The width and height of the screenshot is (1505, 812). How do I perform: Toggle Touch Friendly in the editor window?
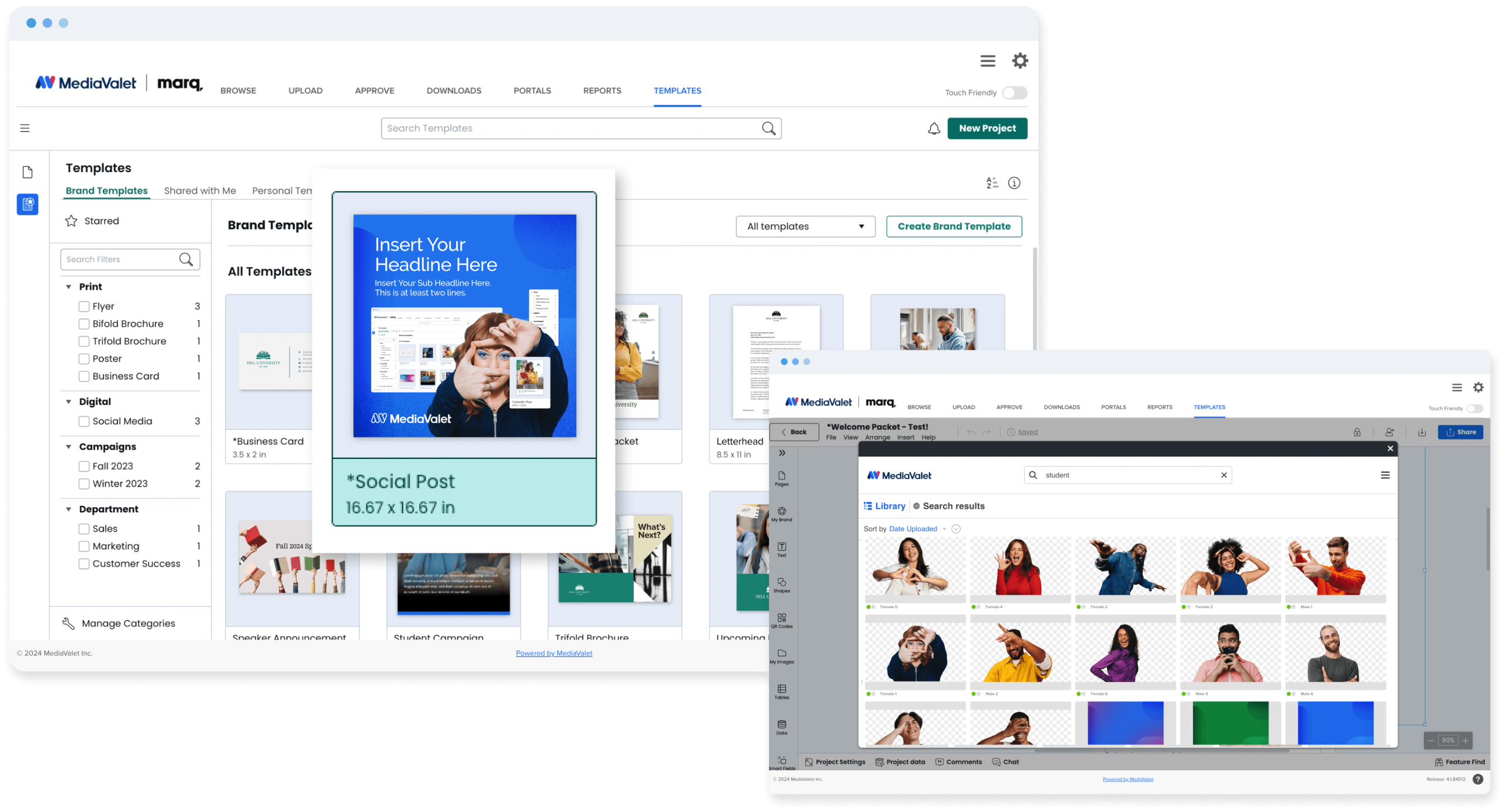point(1474,408)
